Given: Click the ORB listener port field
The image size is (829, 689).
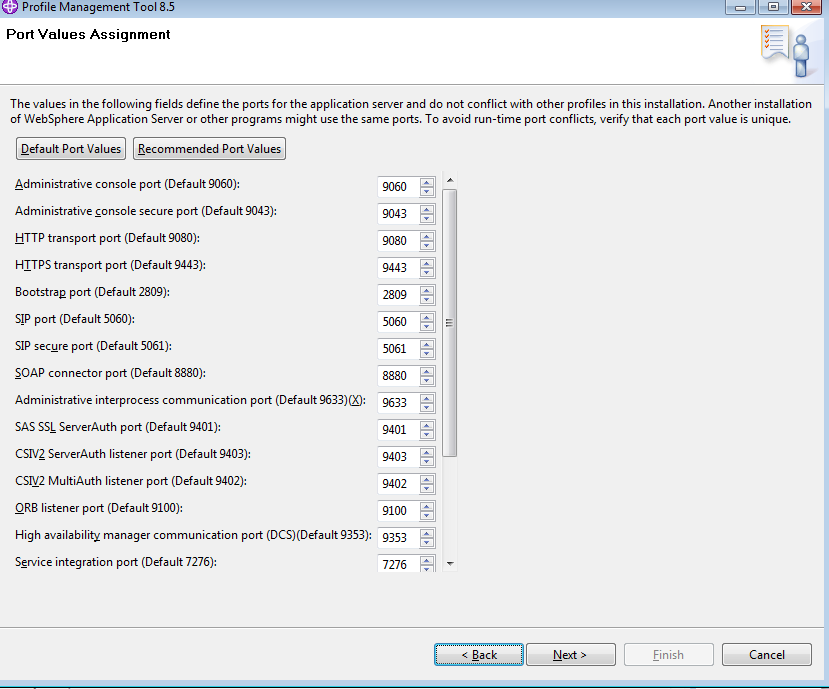Looking at the screenshot, I should click(x=399, y=510).
